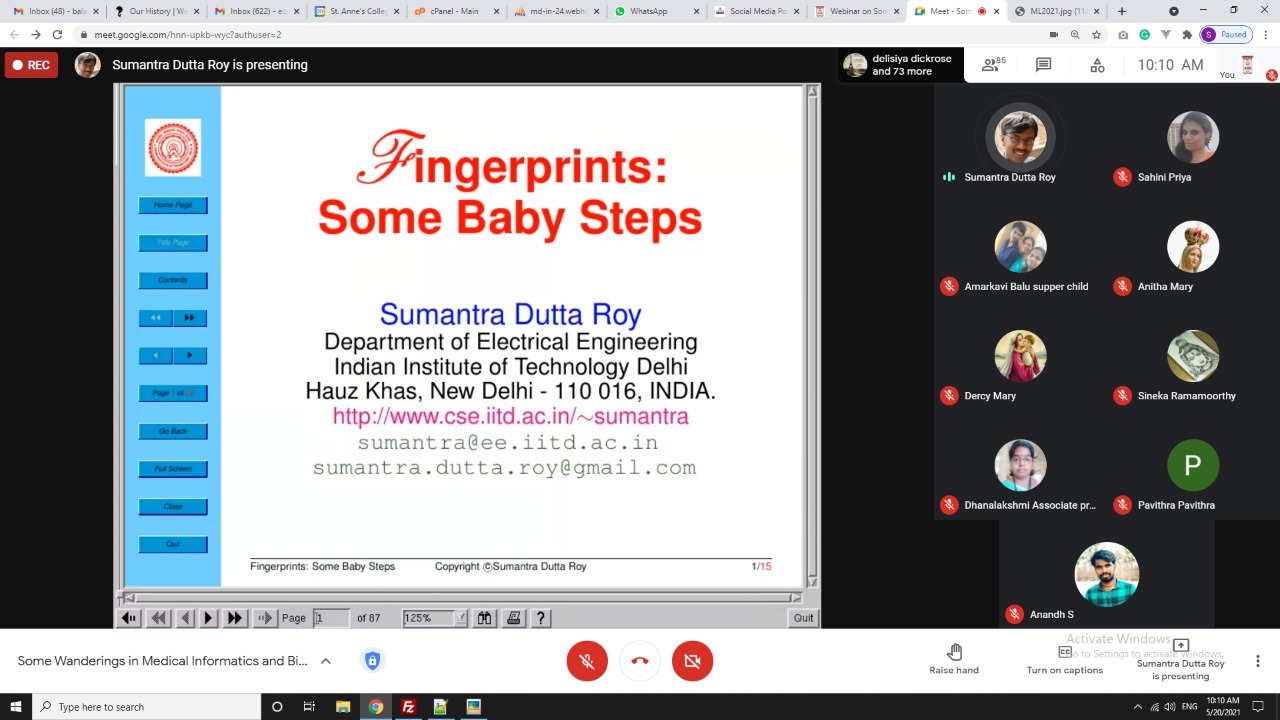Click the cse.iitd.ac.in/~sumantra link on the slide
1280x720 pixels.
510,417
